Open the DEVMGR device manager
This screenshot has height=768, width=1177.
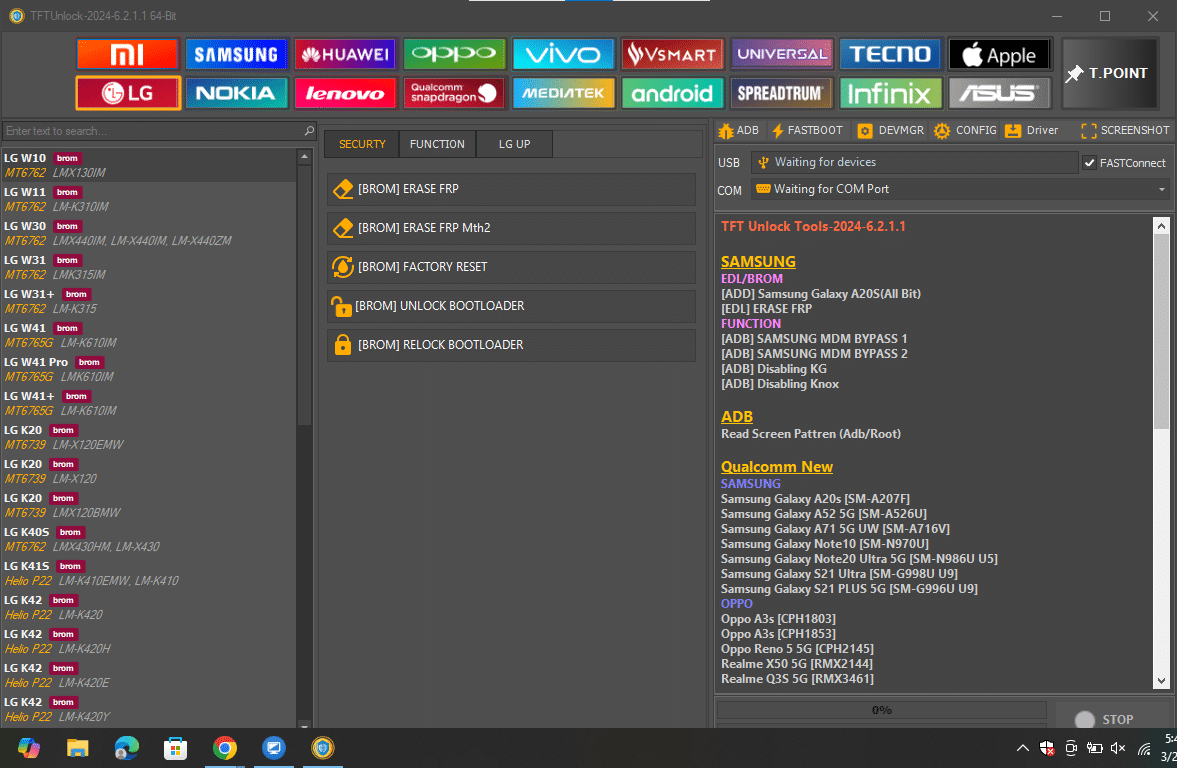(x=889, y=130)
